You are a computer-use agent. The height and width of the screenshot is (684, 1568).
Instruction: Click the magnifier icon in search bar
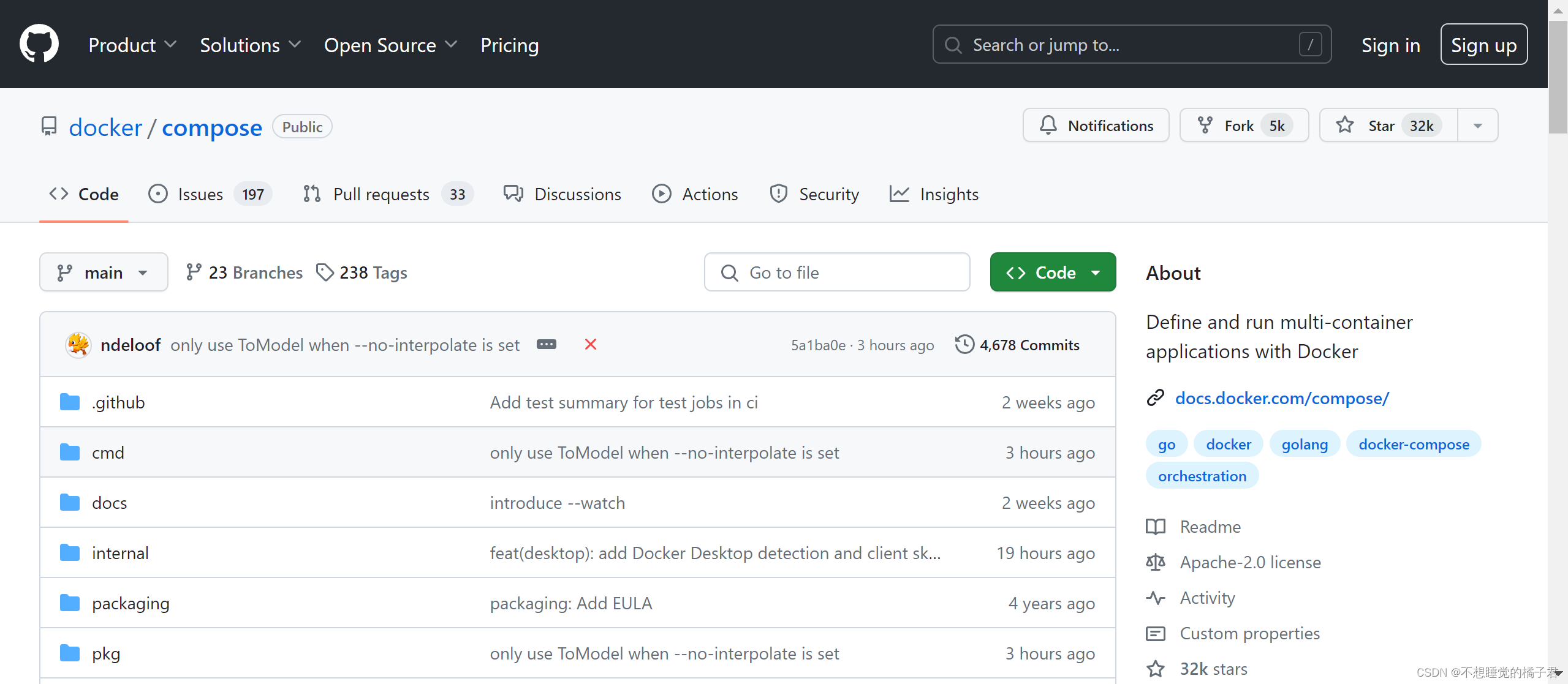[x=953, y=45]
